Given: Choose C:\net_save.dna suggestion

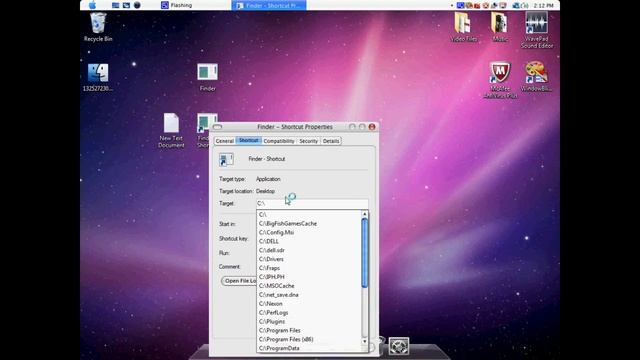Looking at the screenshot, I should 309,295.
